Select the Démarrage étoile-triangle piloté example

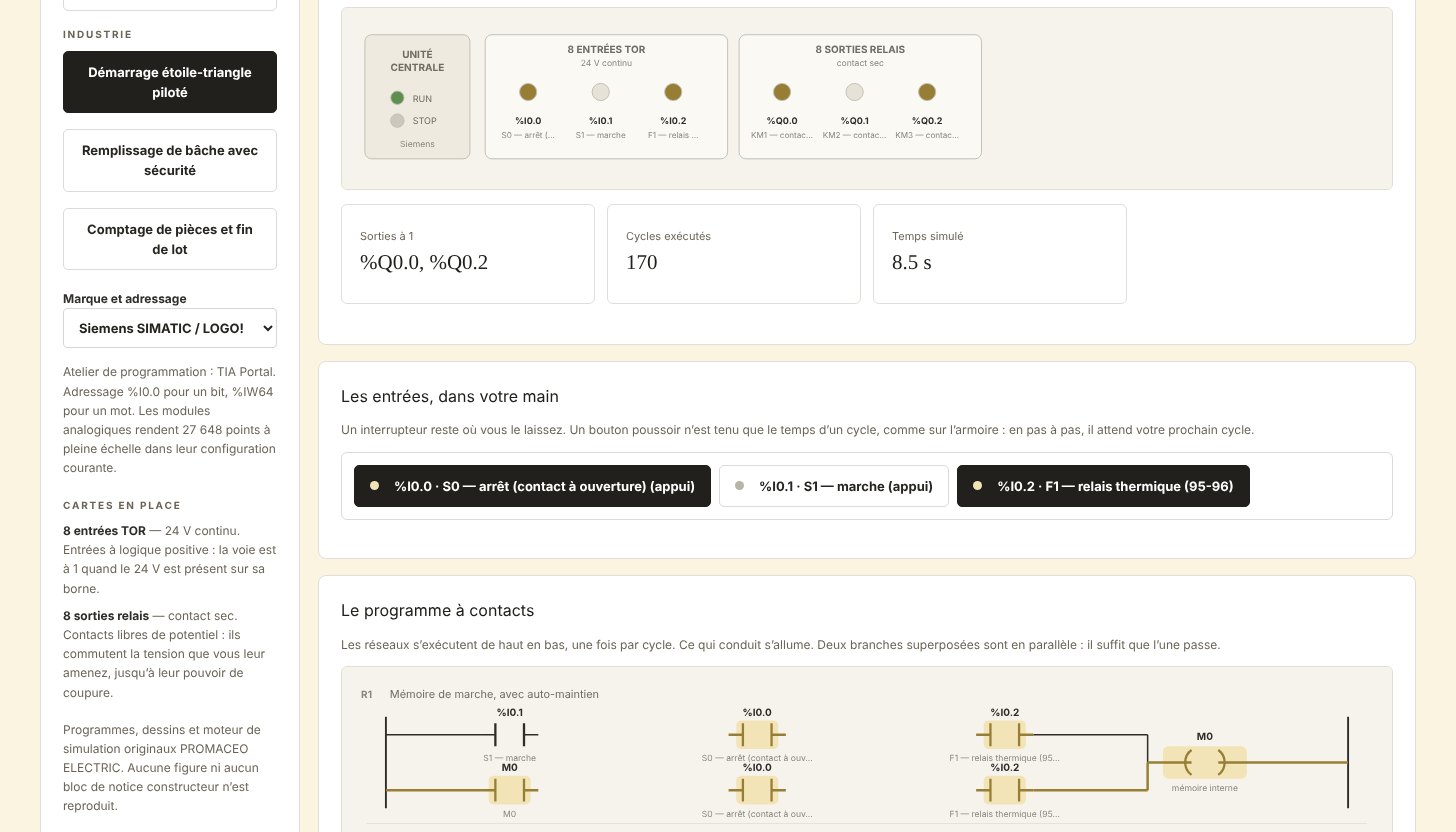point(170,82)
